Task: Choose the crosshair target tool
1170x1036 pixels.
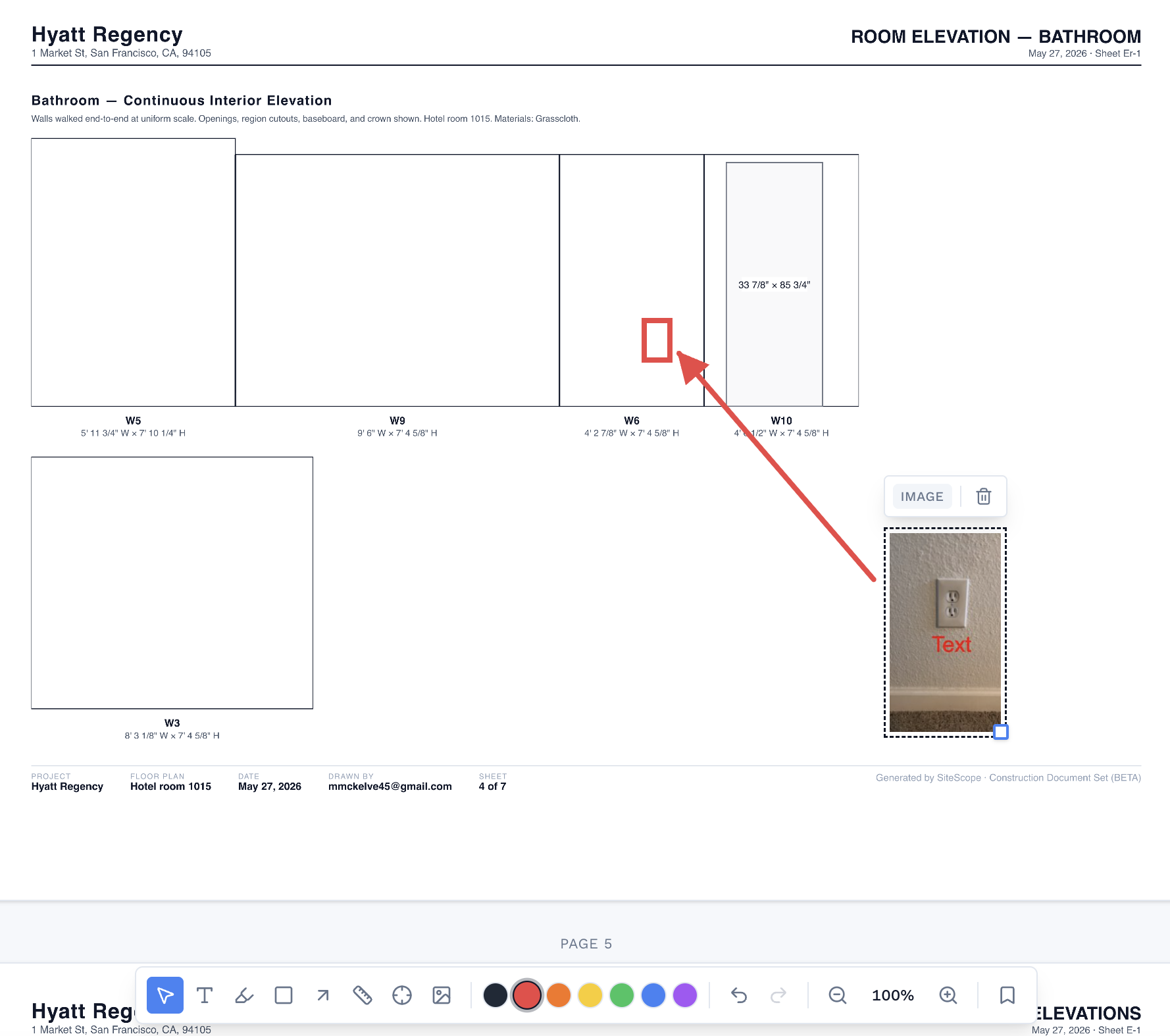Action: click(x=402, y=995)
